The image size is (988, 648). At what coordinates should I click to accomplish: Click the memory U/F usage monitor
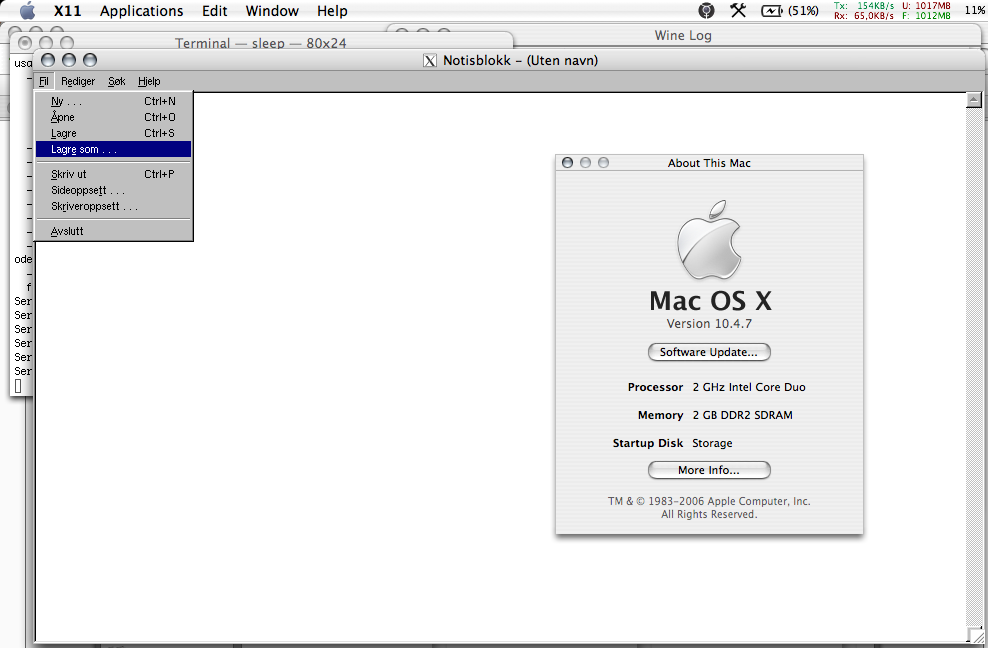pyautogui.click(x=926, y=11)
